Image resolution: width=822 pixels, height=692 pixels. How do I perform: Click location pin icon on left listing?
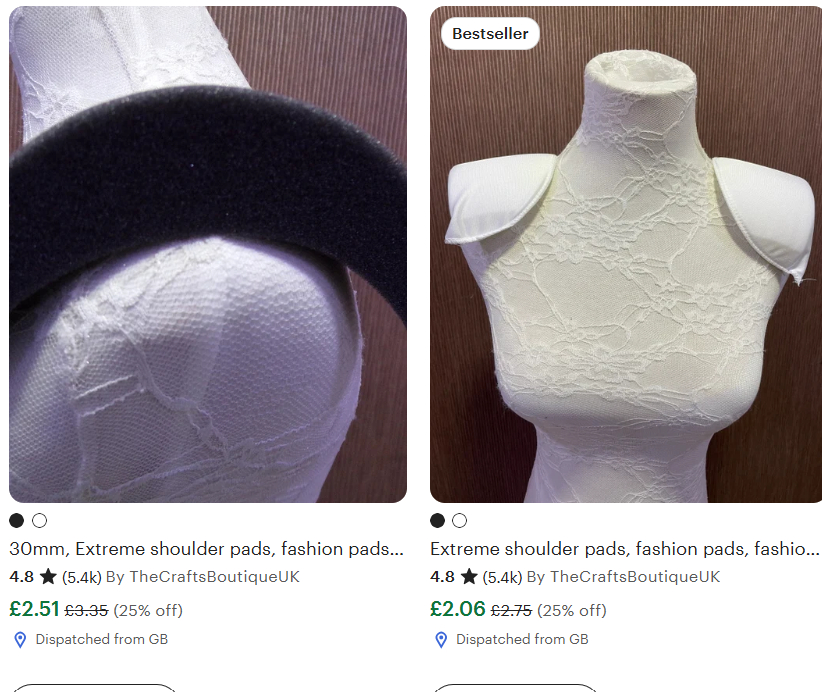tap(20, 640)
